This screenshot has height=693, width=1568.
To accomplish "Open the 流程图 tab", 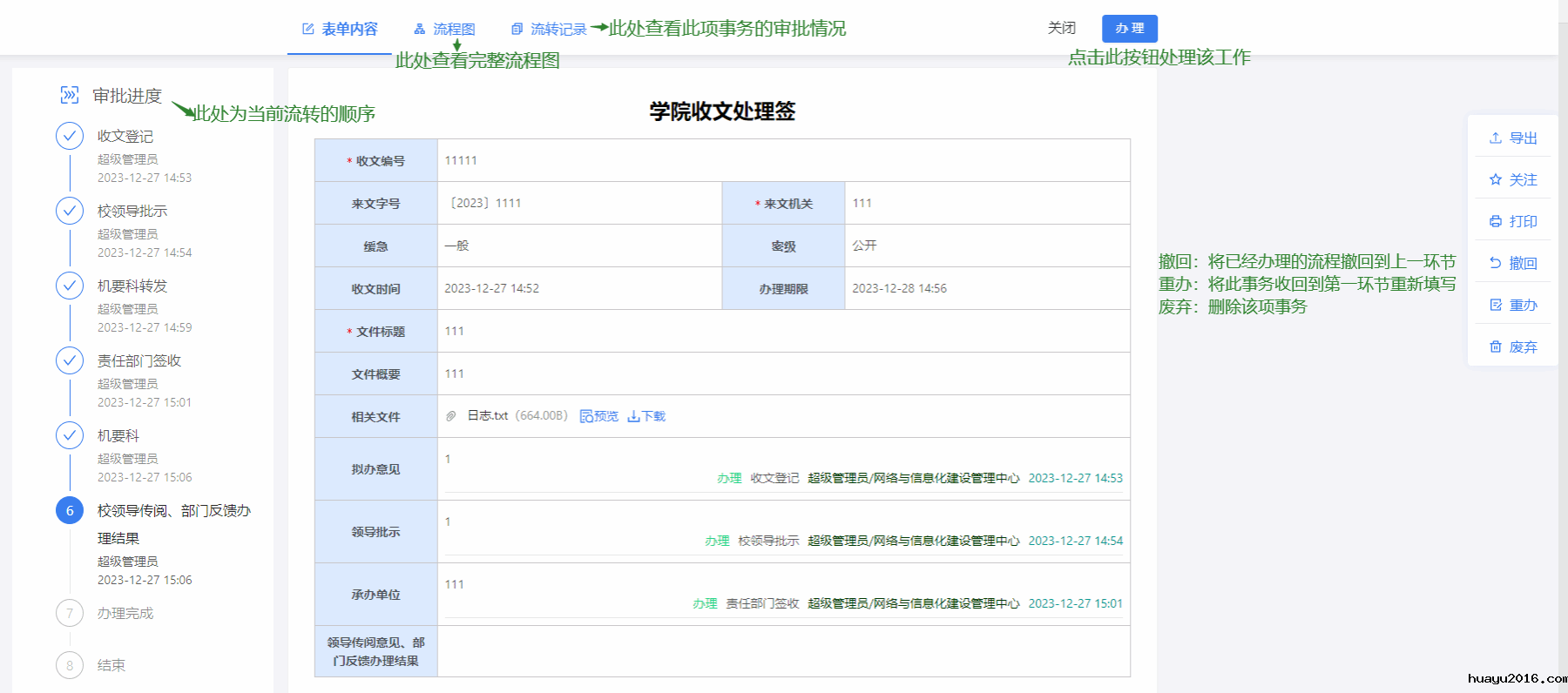I will [x=444, y=29].
